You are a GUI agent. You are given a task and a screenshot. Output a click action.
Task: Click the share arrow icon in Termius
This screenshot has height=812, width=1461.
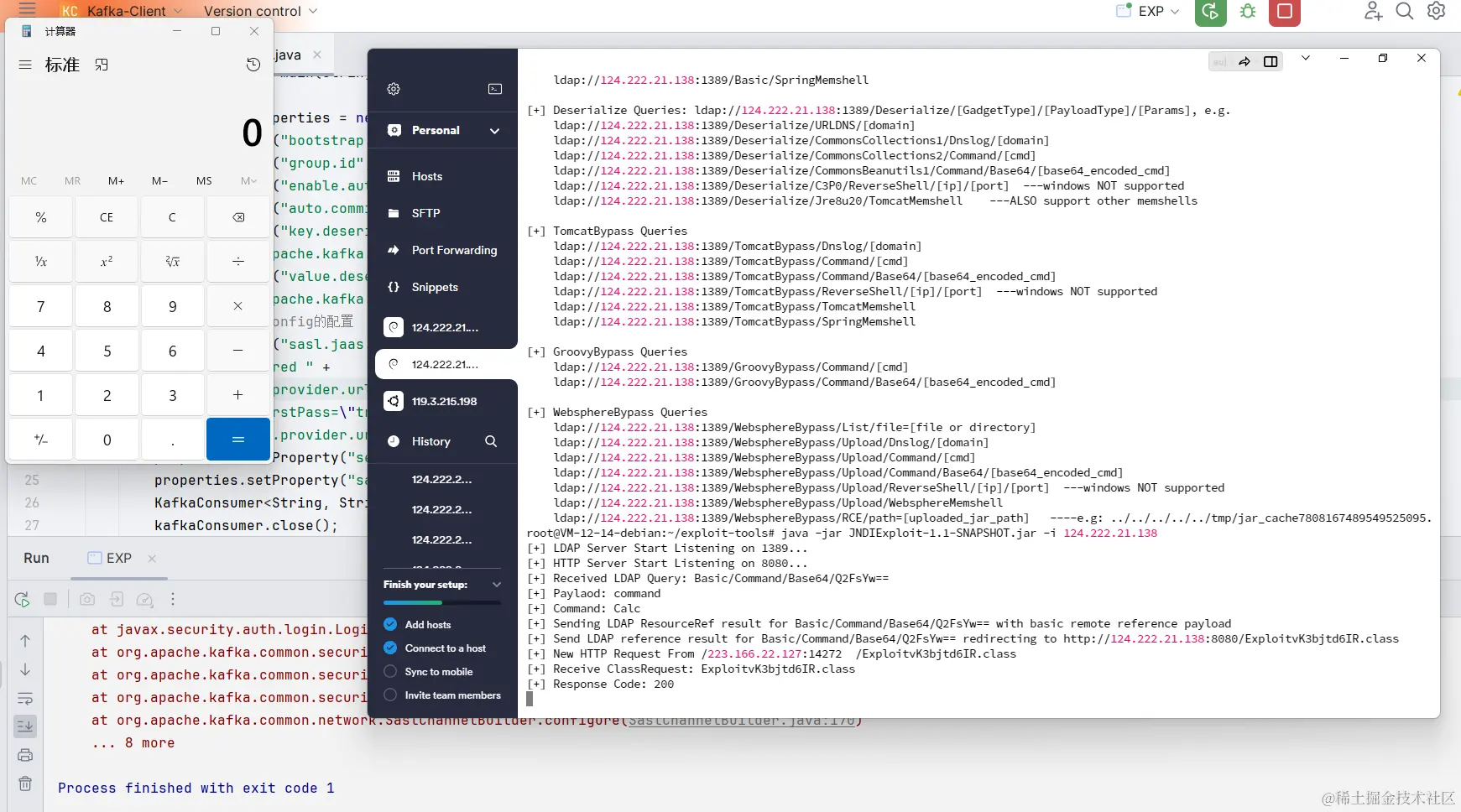[x=1244, y=61]
